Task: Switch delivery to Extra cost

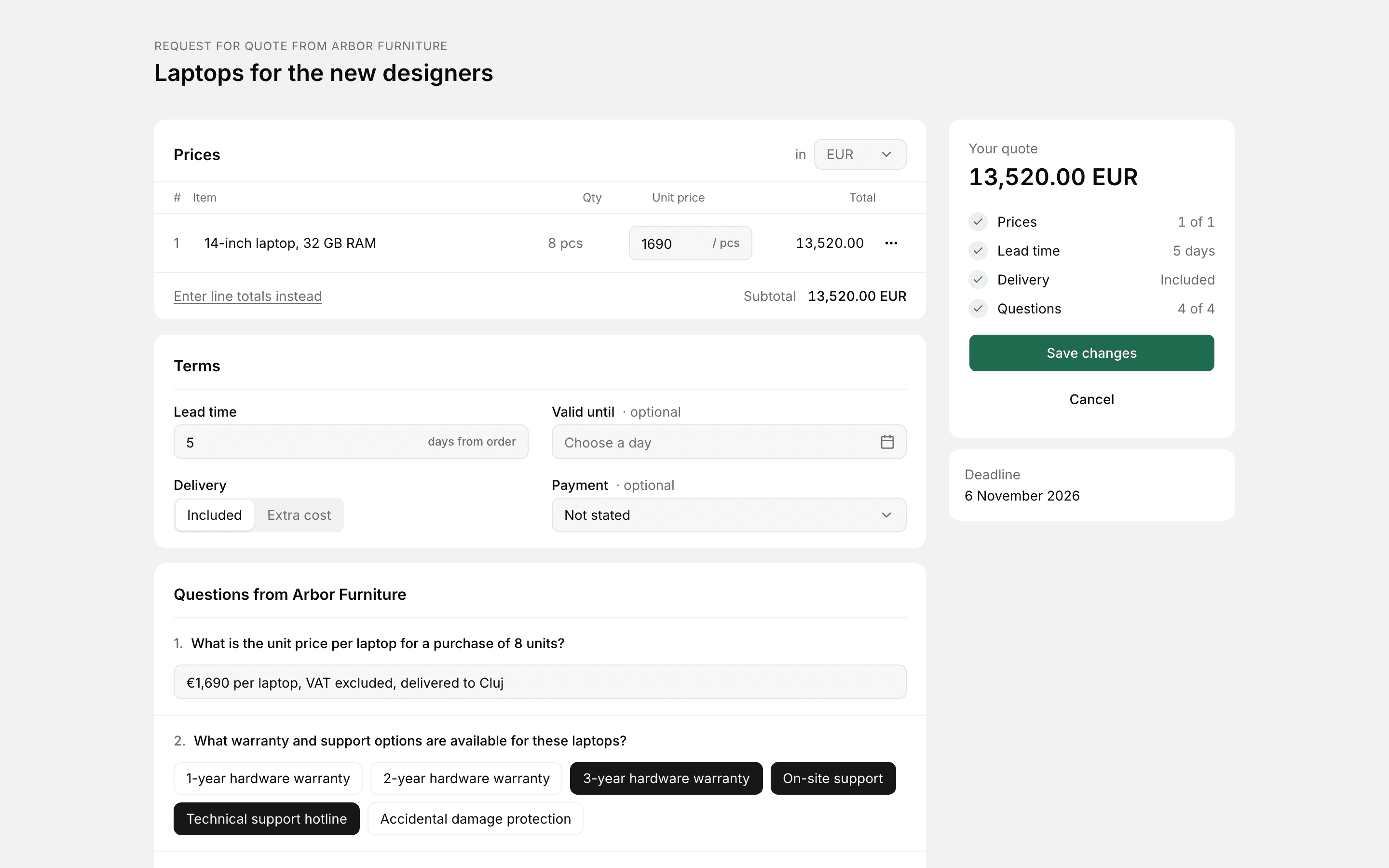Action: (x=299, y=515)
